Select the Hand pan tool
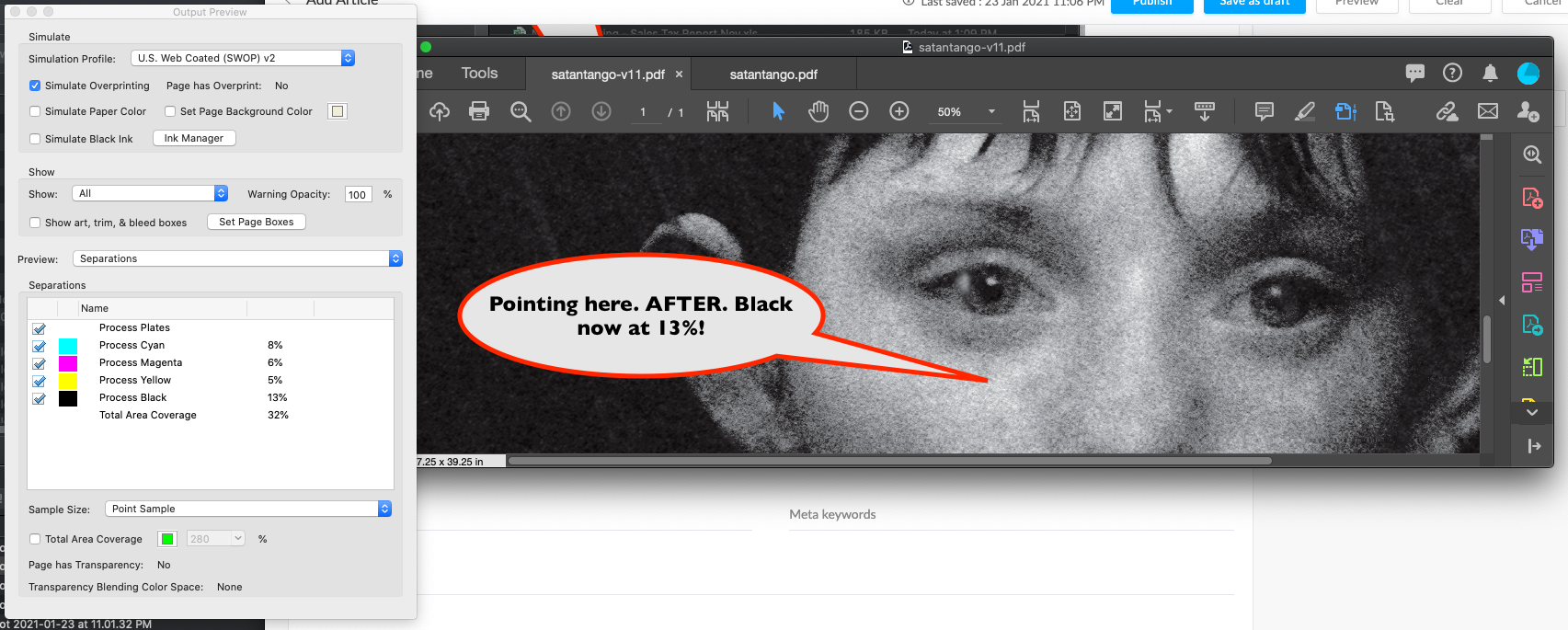 pos(818,111)
